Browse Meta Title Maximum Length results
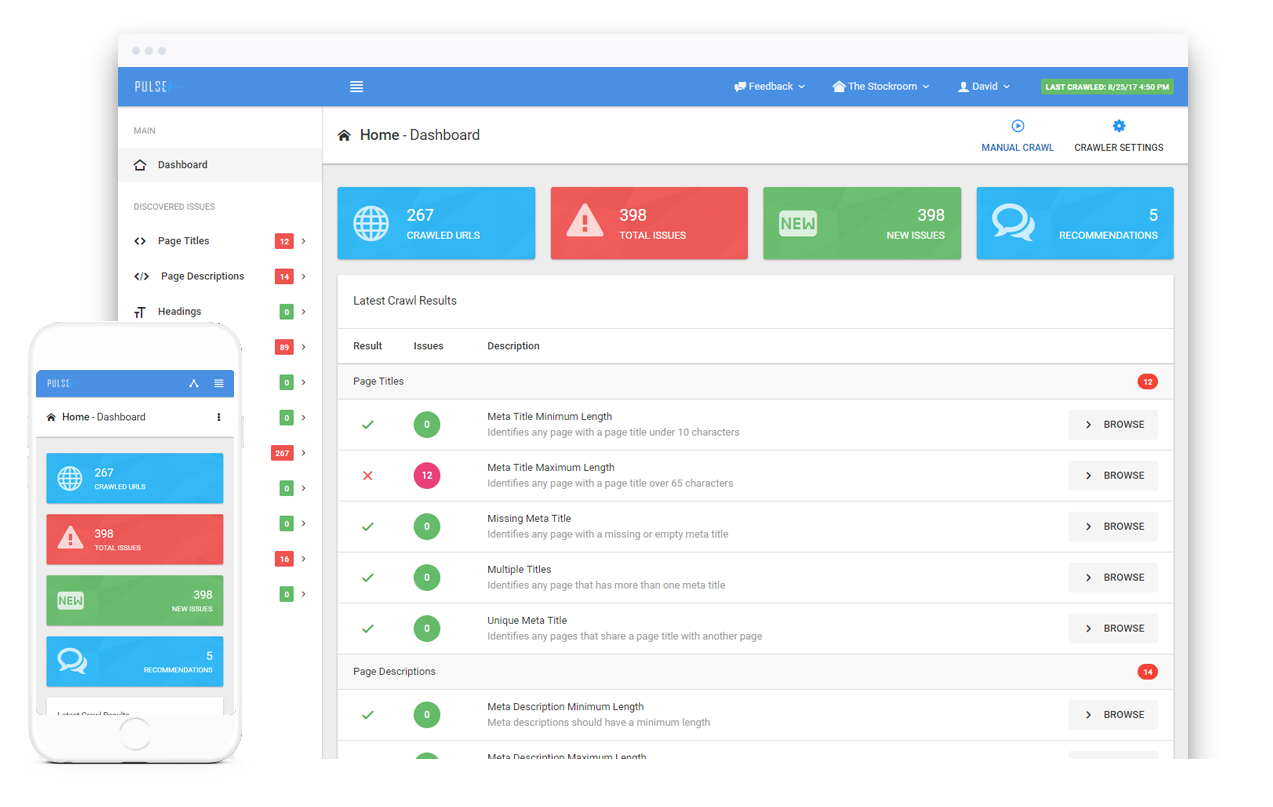Screen dimensions: 1273x807 (x=1113, y=476)
